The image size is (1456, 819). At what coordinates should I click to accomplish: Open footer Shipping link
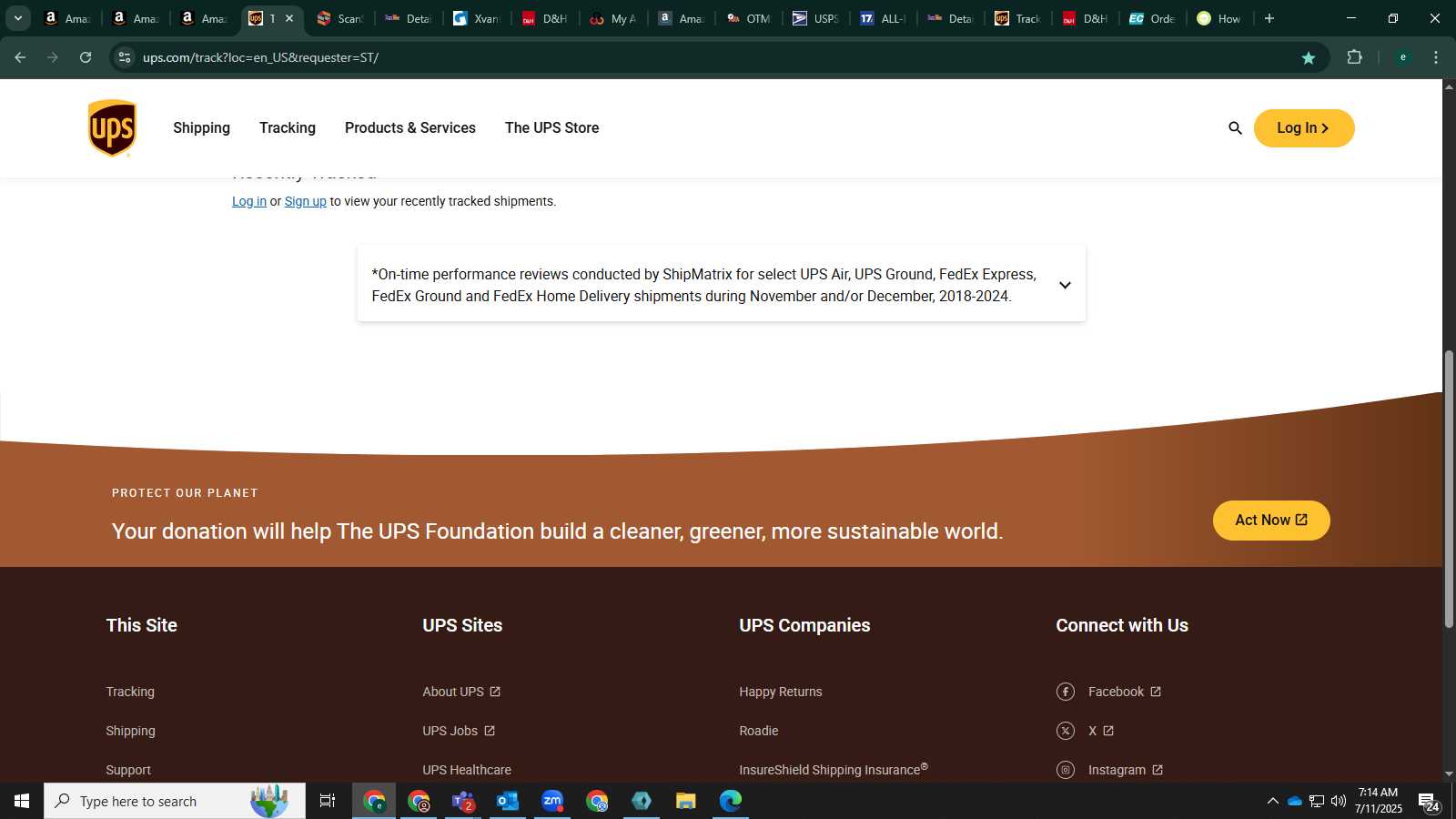click(130, 731)
